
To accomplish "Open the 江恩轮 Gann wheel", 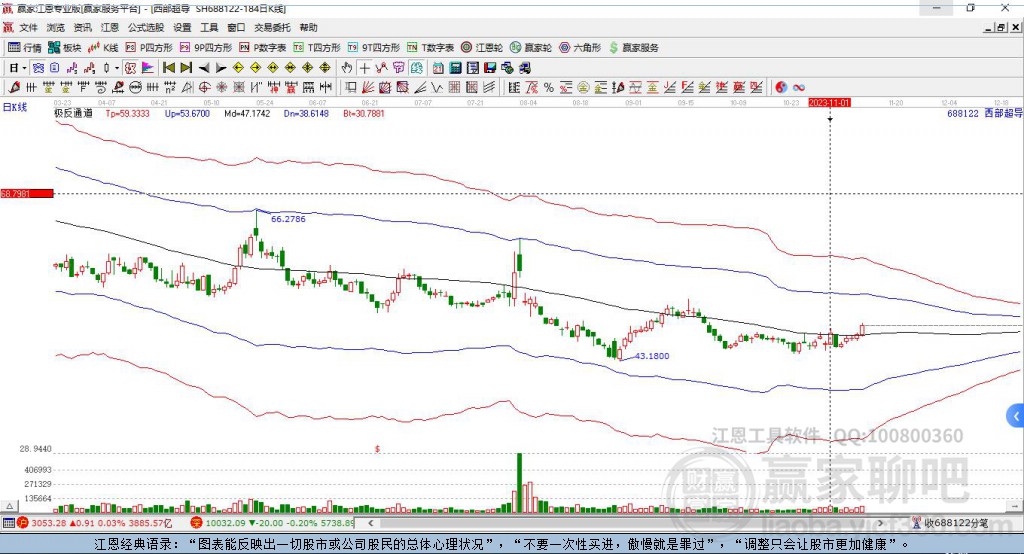I will (482, 48).
